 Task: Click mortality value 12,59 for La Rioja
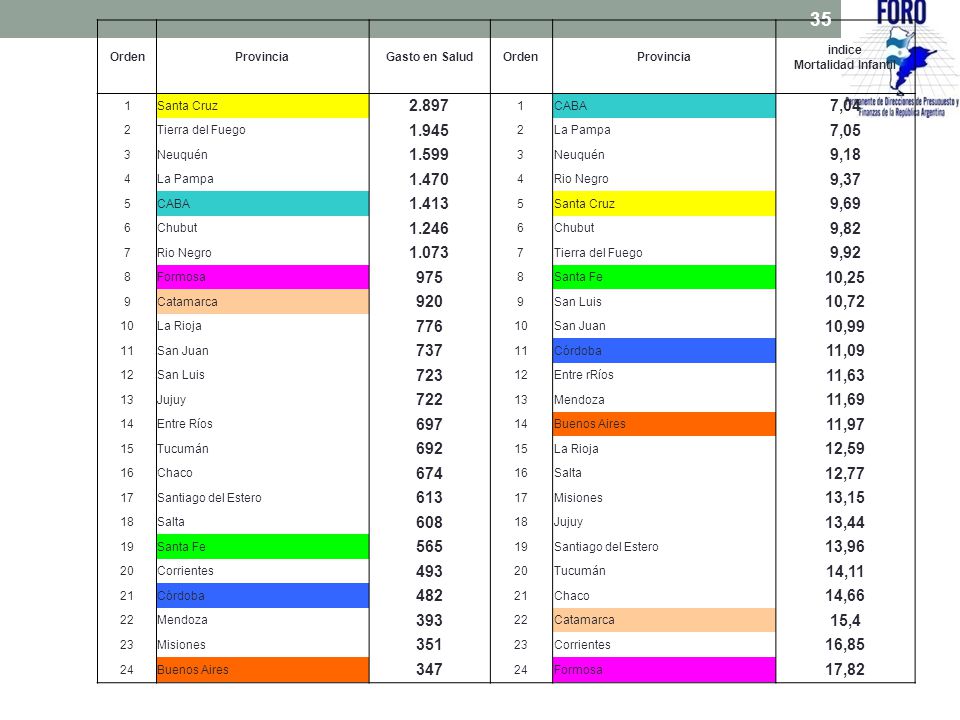(845, 448)
